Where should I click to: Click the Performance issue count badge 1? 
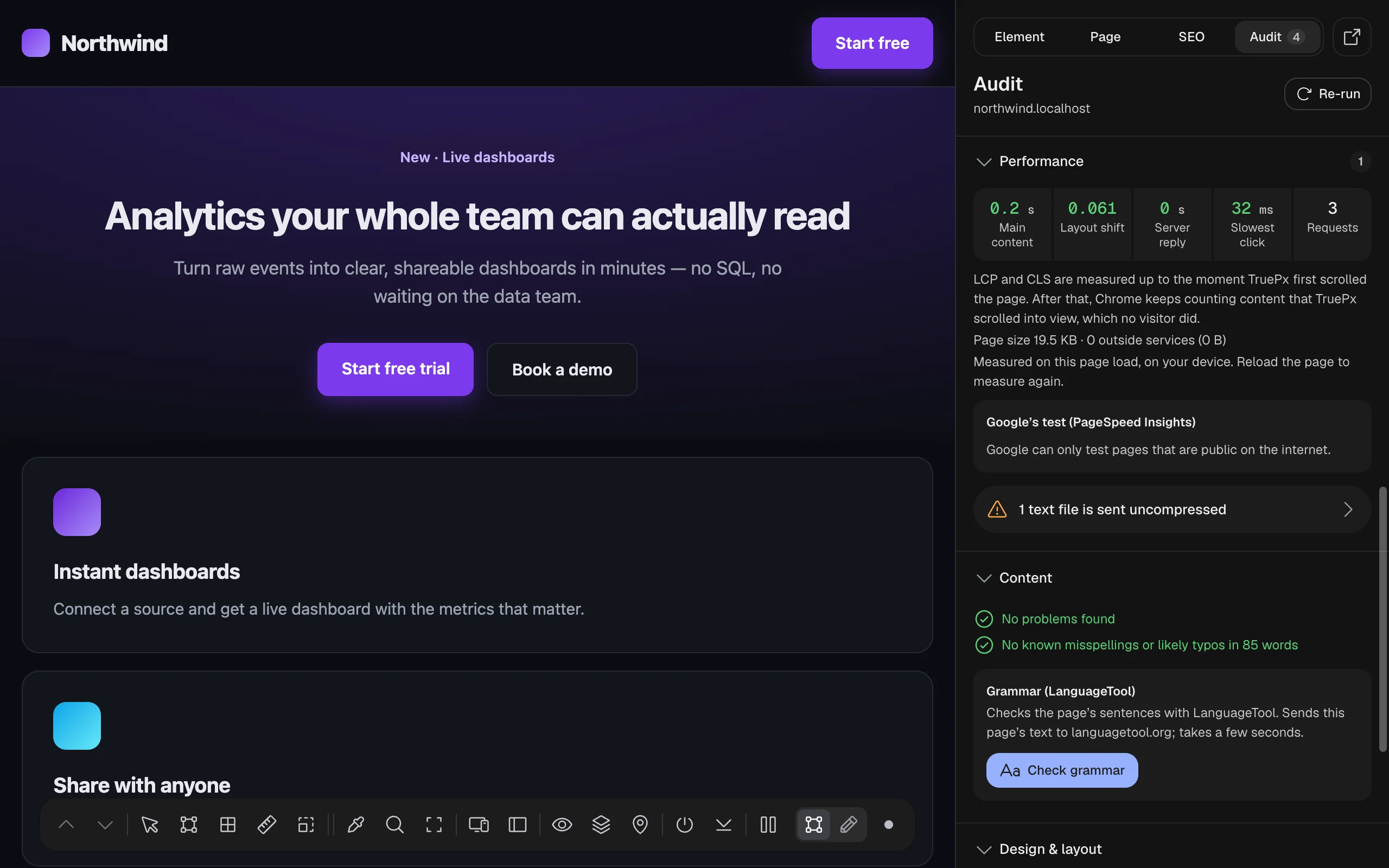point(1360,162)
